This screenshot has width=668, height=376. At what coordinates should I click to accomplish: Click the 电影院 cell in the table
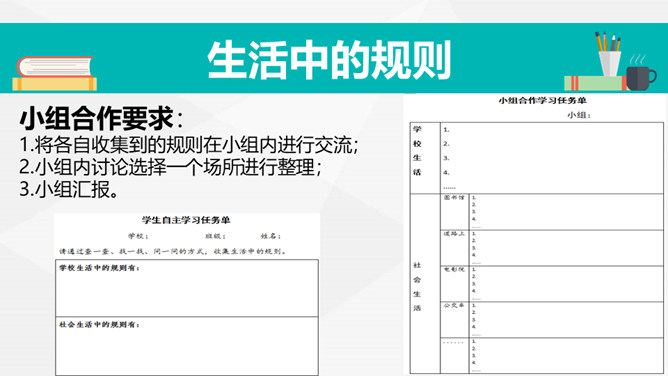(x=455, y=284)
